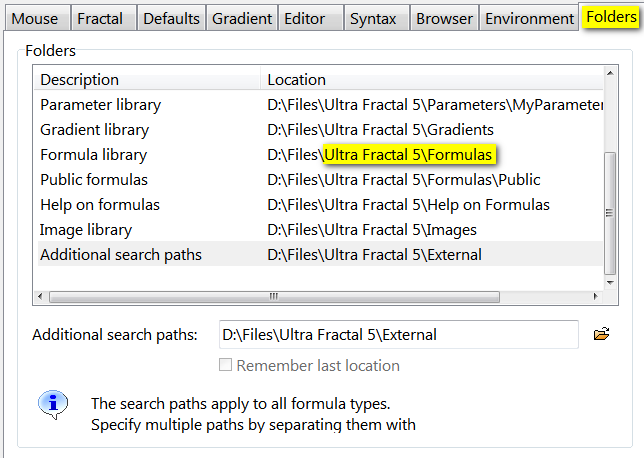Open the browse folder icon
Screen dimensions: 644x458
601,334
